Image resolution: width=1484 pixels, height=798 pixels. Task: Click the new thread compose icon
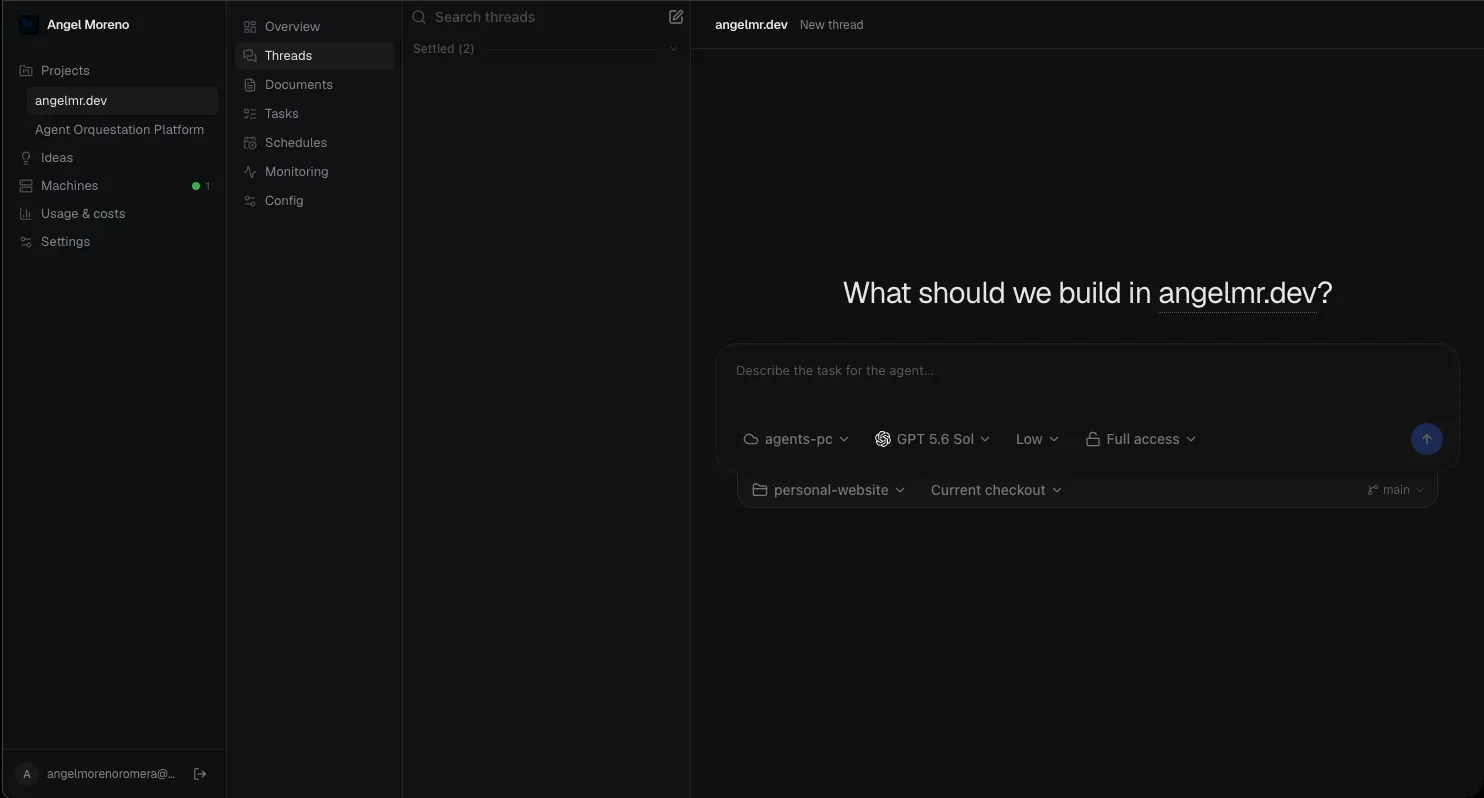pos(676,17)
